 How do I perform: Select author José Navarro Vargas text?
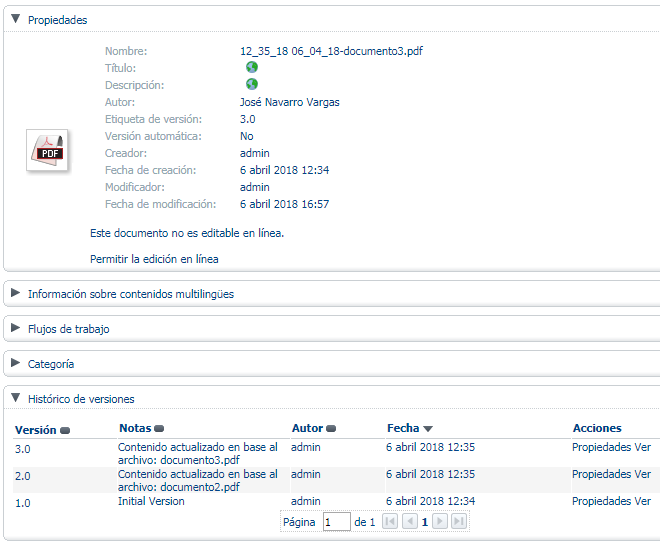pos(290,102)
